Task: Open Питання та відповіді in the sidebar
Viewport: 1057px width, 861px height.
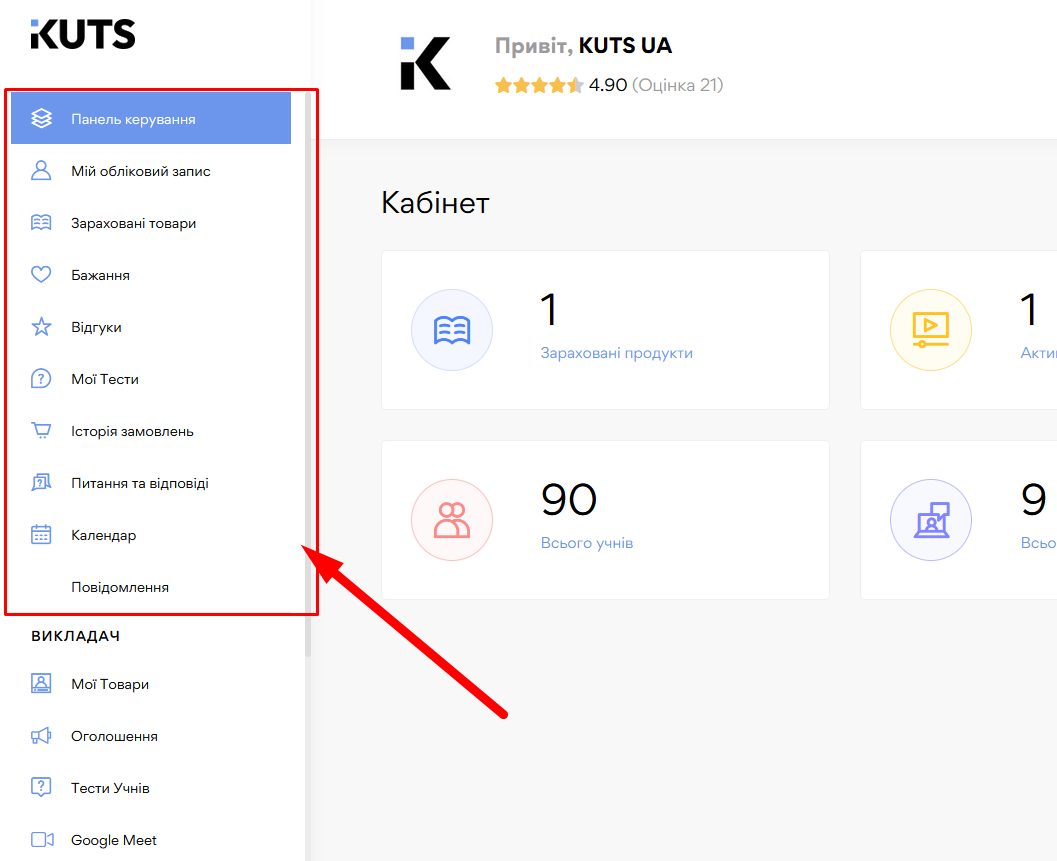Action: tap(140, 483)
